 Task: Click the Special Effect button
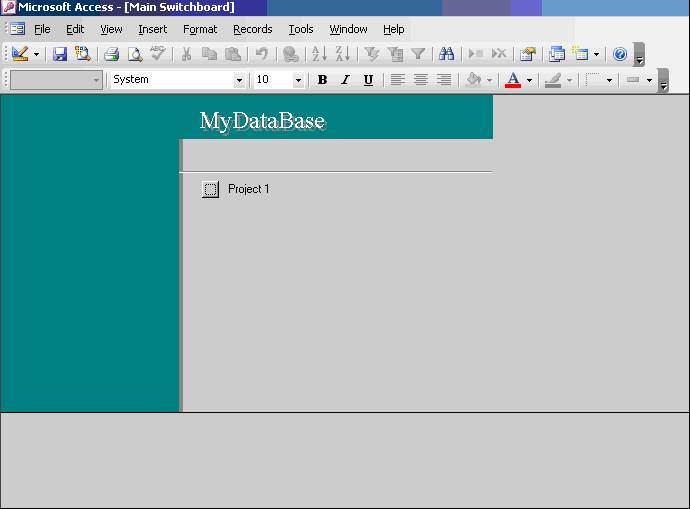pyautogui.click(x=633, y=80)
